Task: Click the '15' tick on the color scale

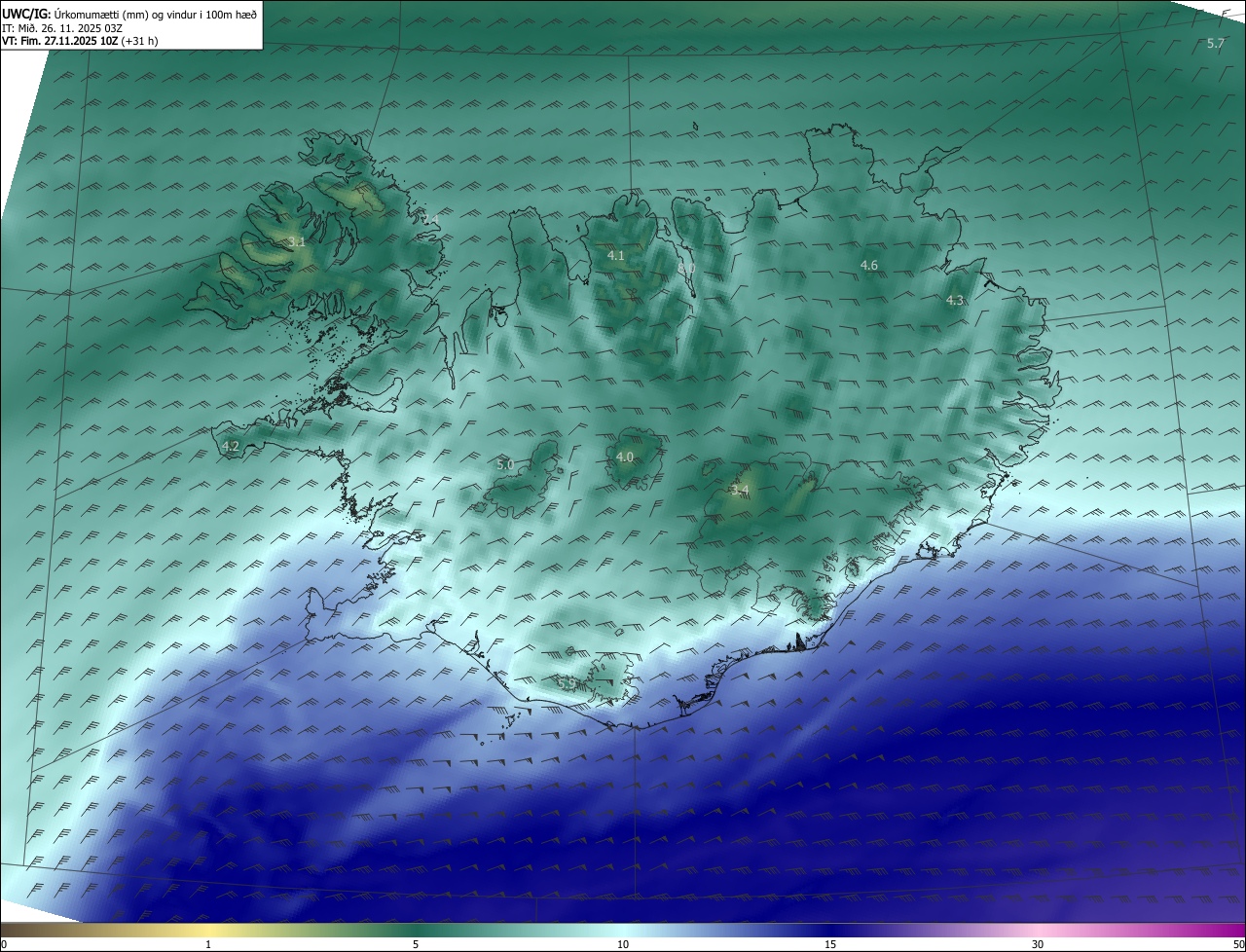Action: click(x=830, y=944)
